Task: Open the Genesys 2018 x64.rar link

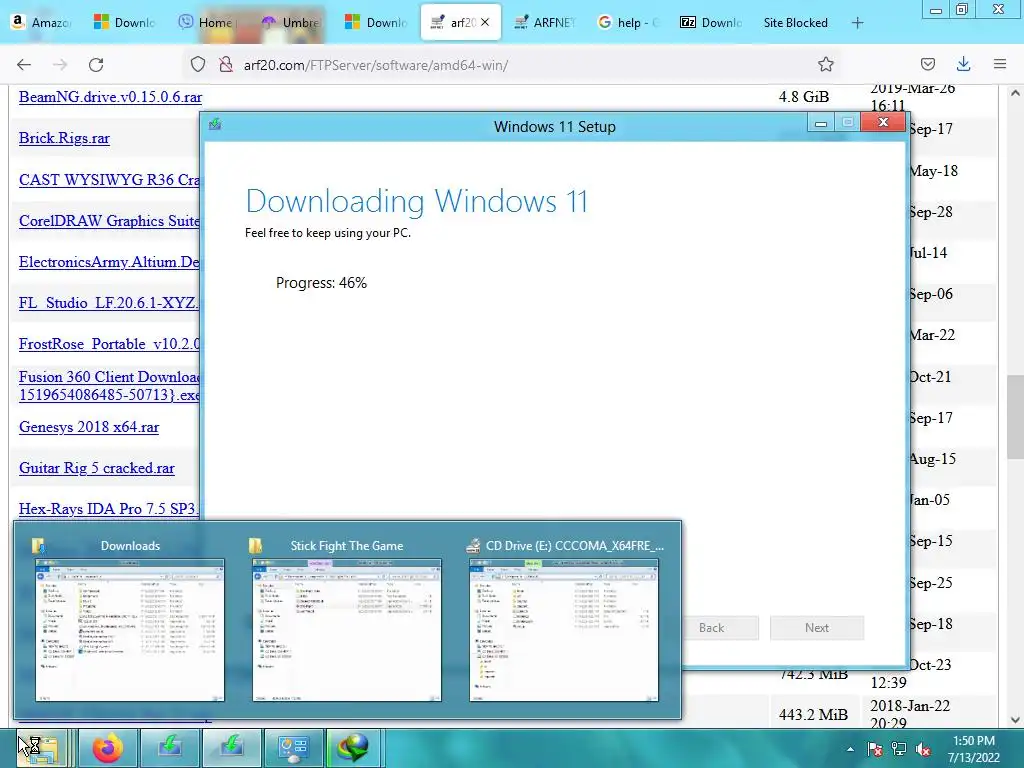Action: [x=89, y=427]
